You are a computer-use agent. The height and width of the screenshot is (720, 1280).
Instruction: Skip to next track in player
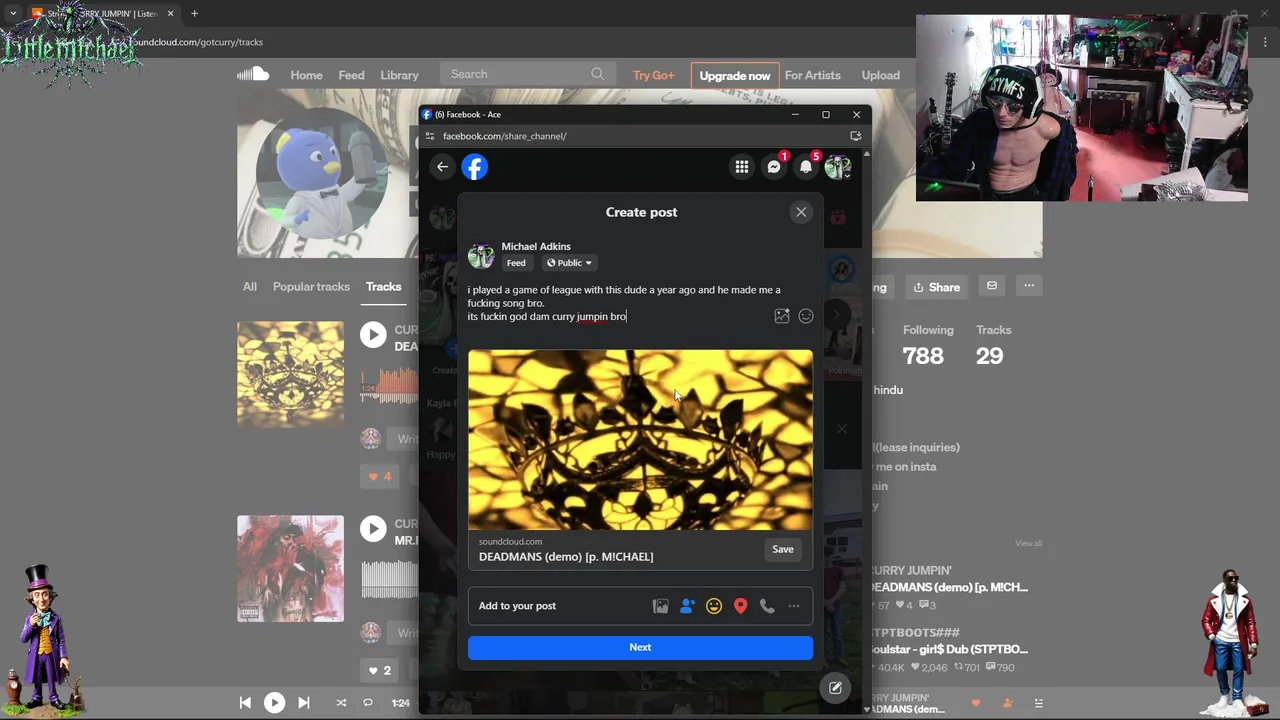tap(304, 703)
